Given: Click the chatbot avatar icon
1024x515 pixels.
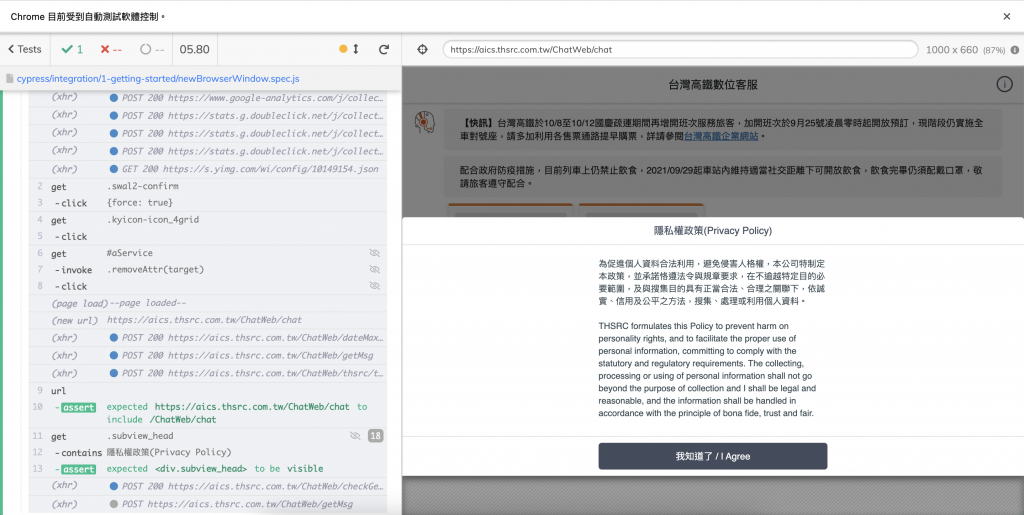Looking at the screenshot, I should pyautogui.click(x=425, y=122).
